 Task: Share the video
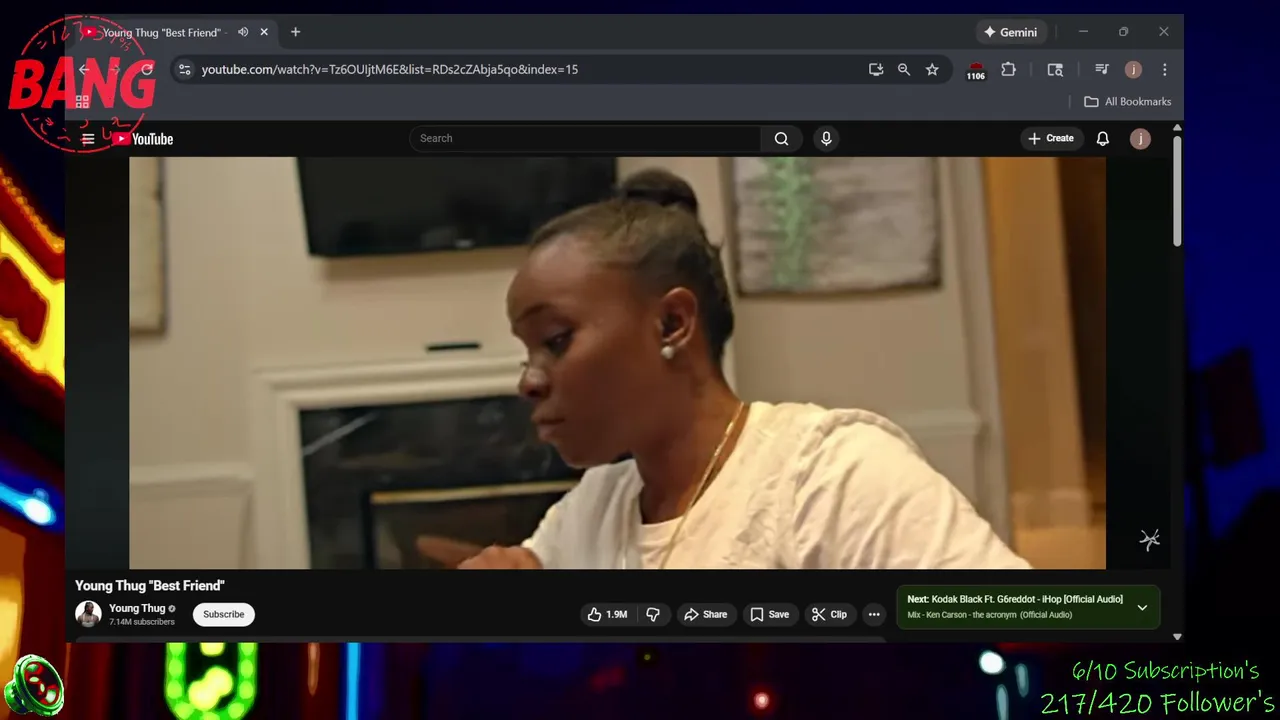click(x=705, y=614)
